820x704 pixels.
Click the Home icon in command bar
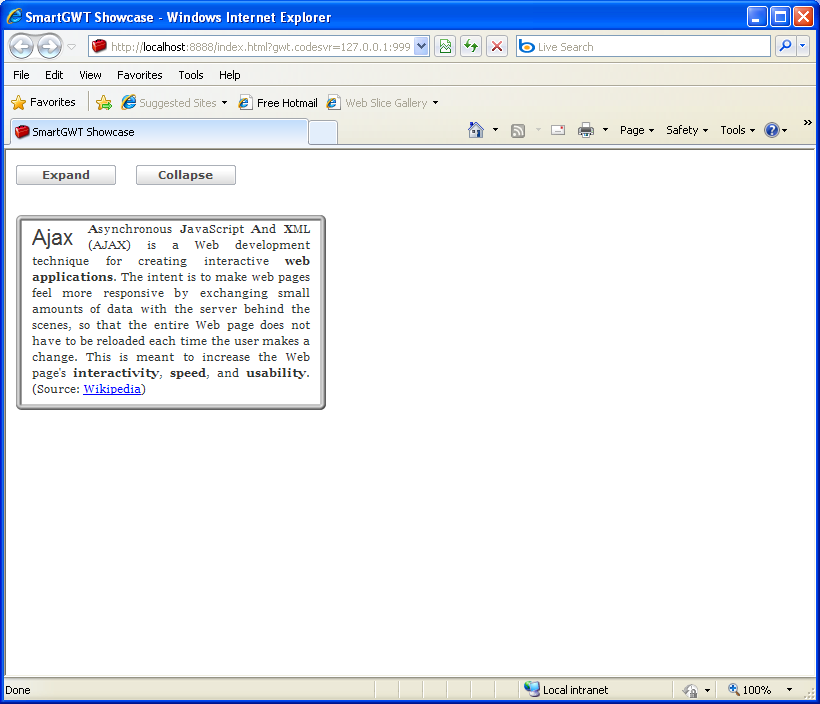pyautogui.click(x=476, y=130)
